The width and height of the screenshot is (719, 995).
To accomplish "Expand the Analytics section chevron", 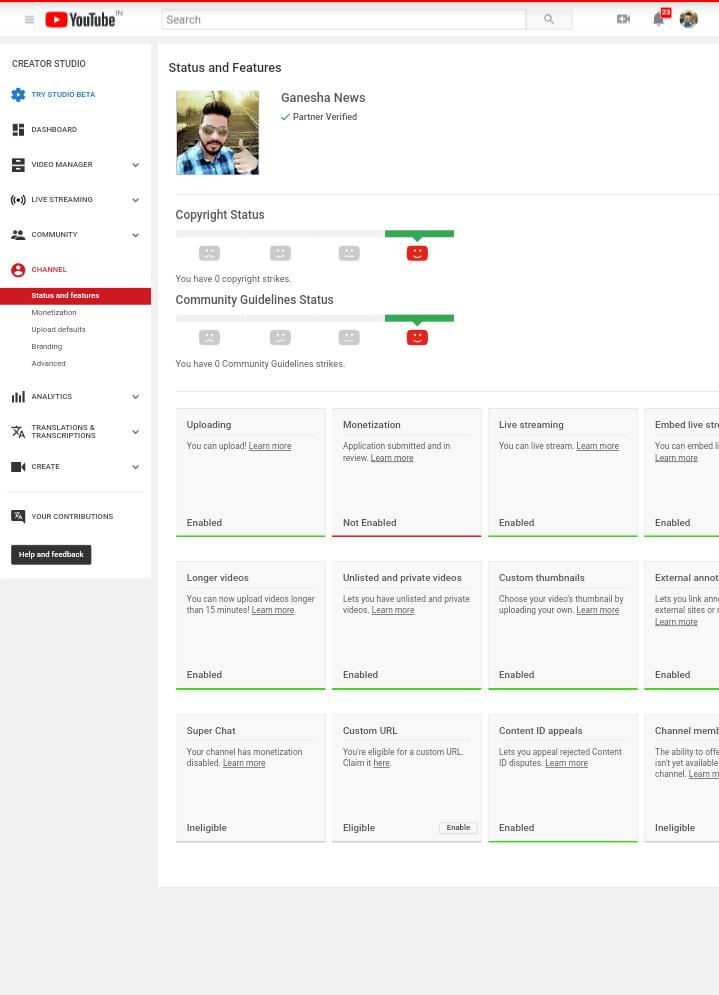I will pyautogui.click(x=135, y=397).
